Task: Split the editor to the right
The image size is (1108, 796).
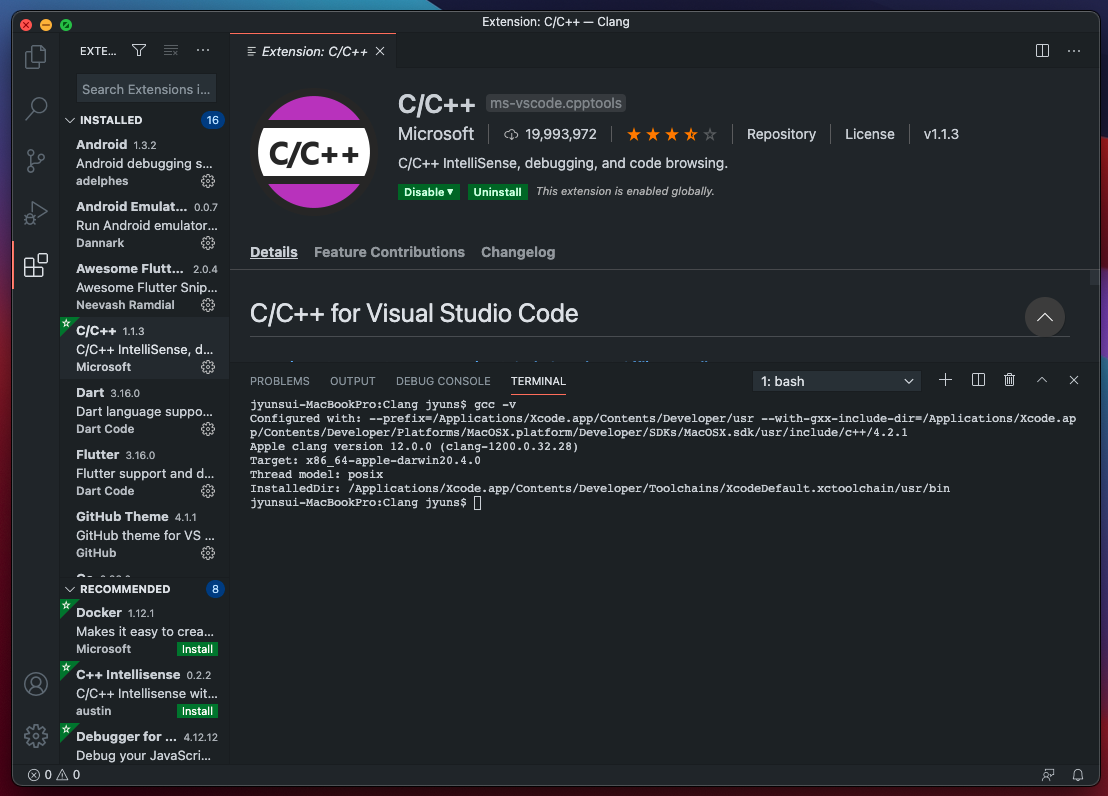Action: (1042, 51)
